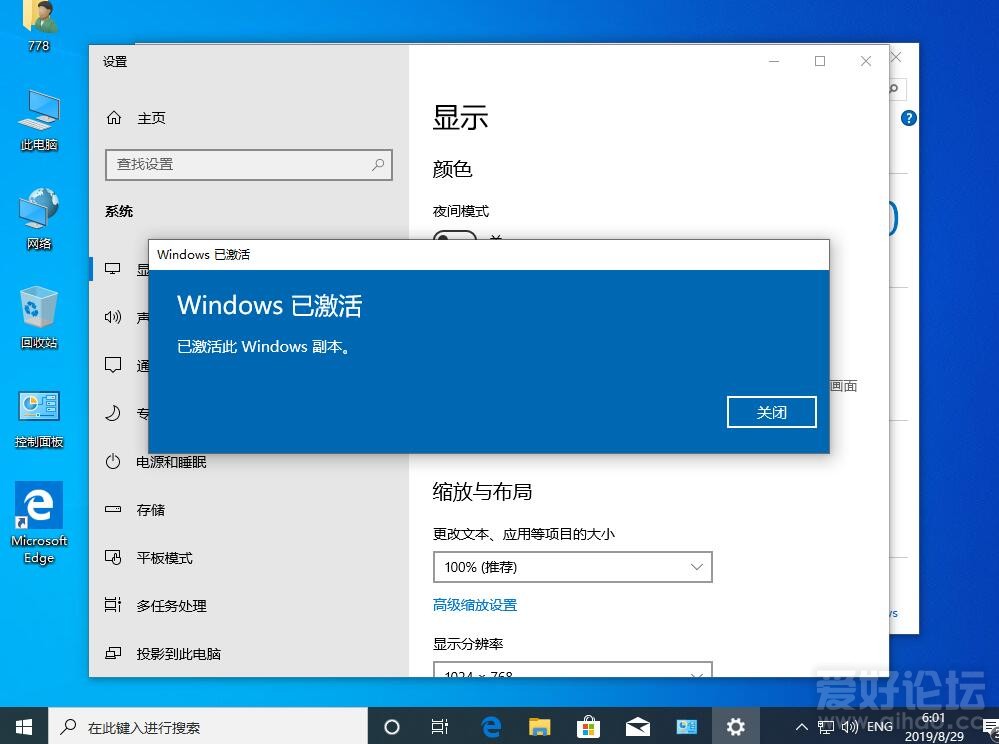Select the 网络 desktop icon
The image size is (999, 744).
39,219
